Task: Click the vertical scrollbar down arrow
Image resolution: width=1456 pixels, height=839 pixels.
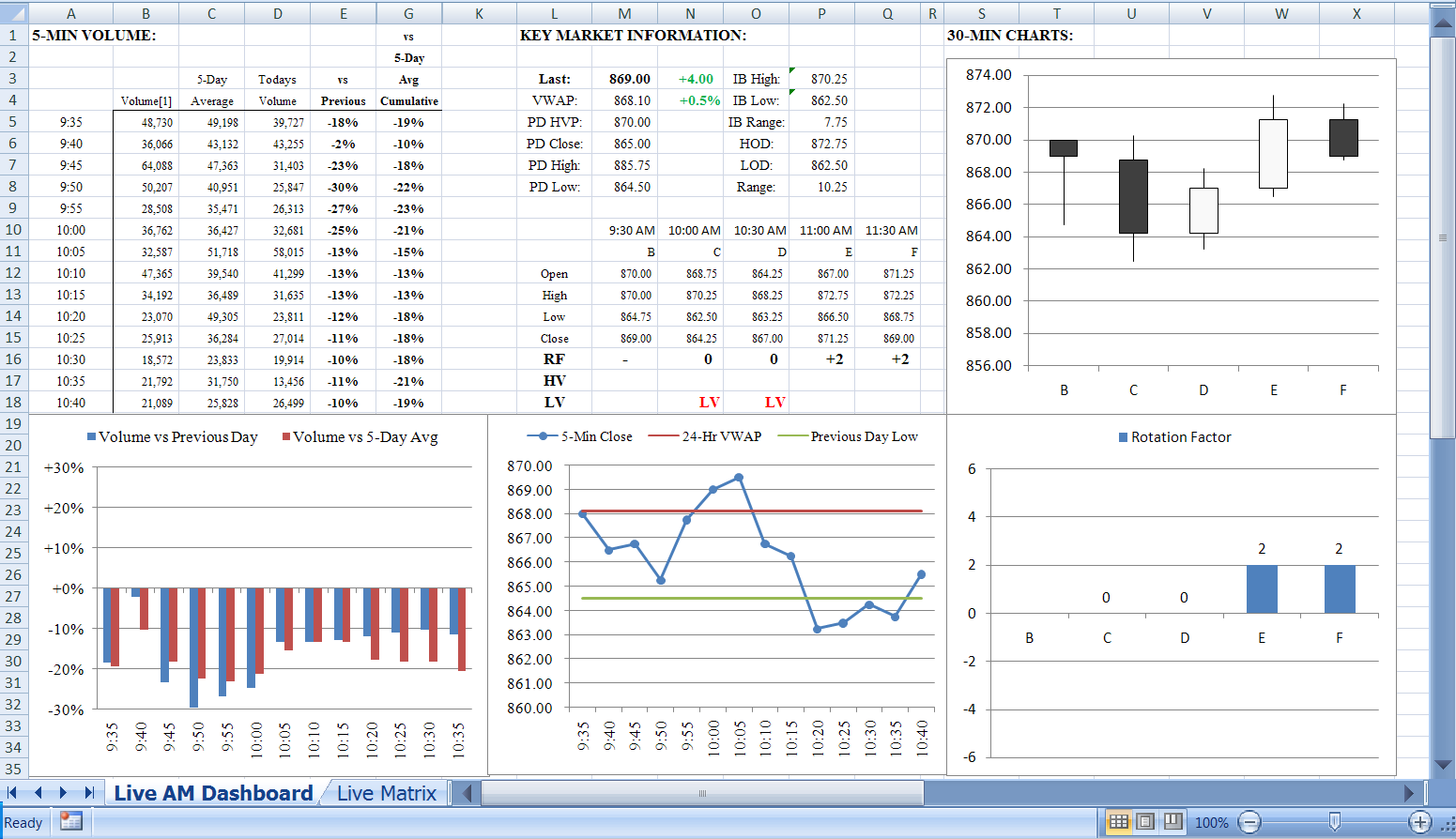Action: (1443, 765)
